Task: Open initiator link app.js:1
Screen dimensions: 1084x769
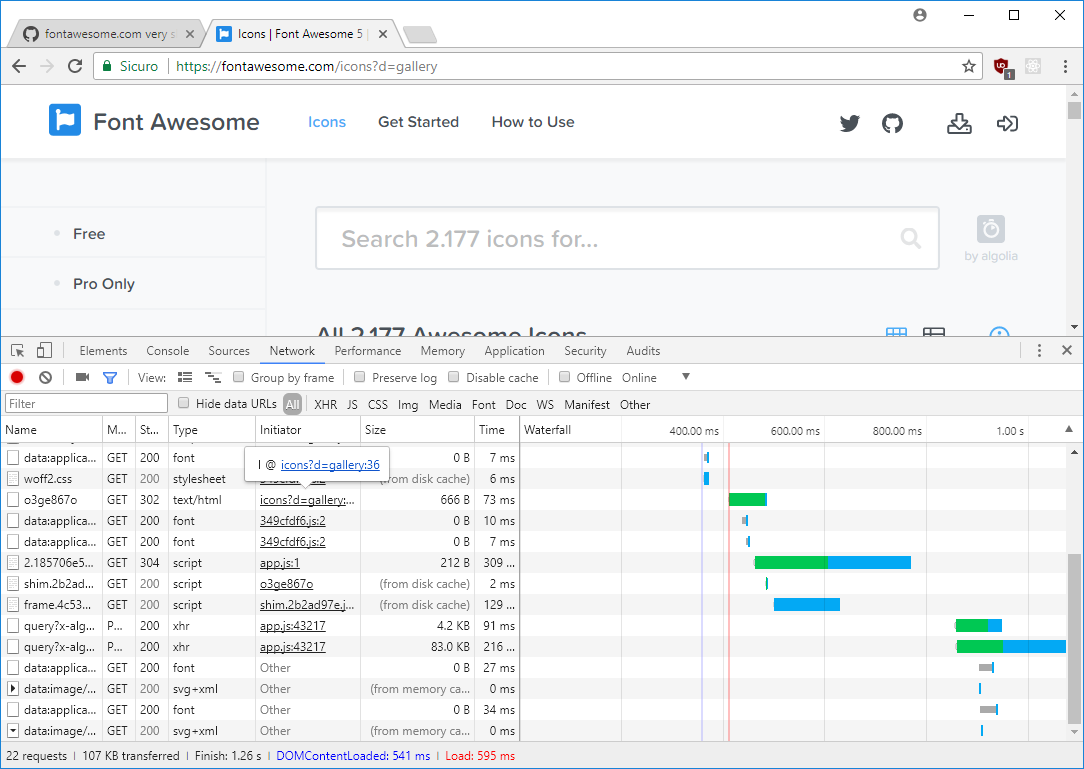Action: click(279, 563)
